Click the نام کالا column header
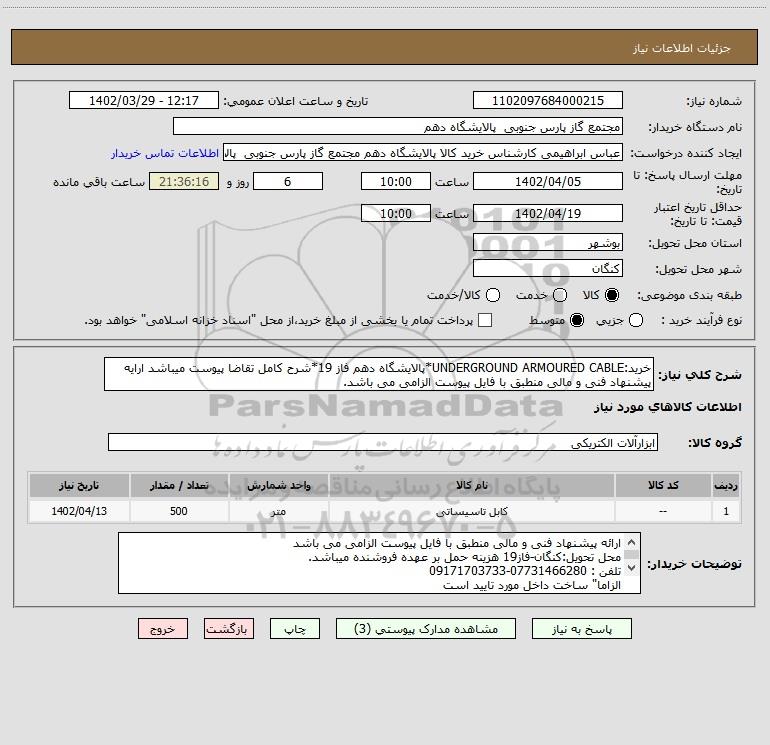Image resolution: width=770 pixels, height=745 pixels. click(471, 485)
